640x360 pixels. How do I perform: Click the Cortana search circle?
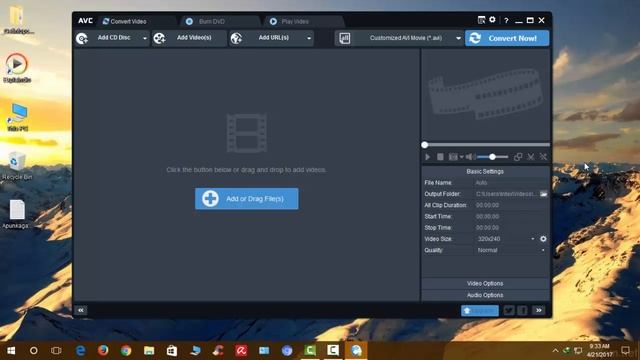point(34,351)
